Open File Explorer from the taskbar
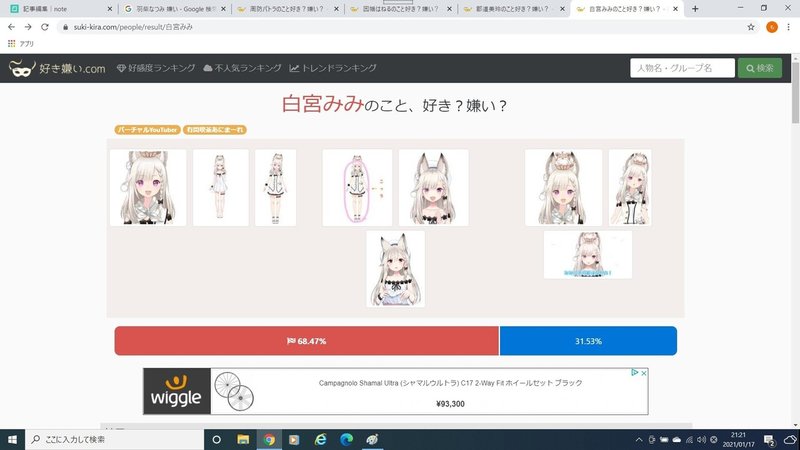 point(243,439)
